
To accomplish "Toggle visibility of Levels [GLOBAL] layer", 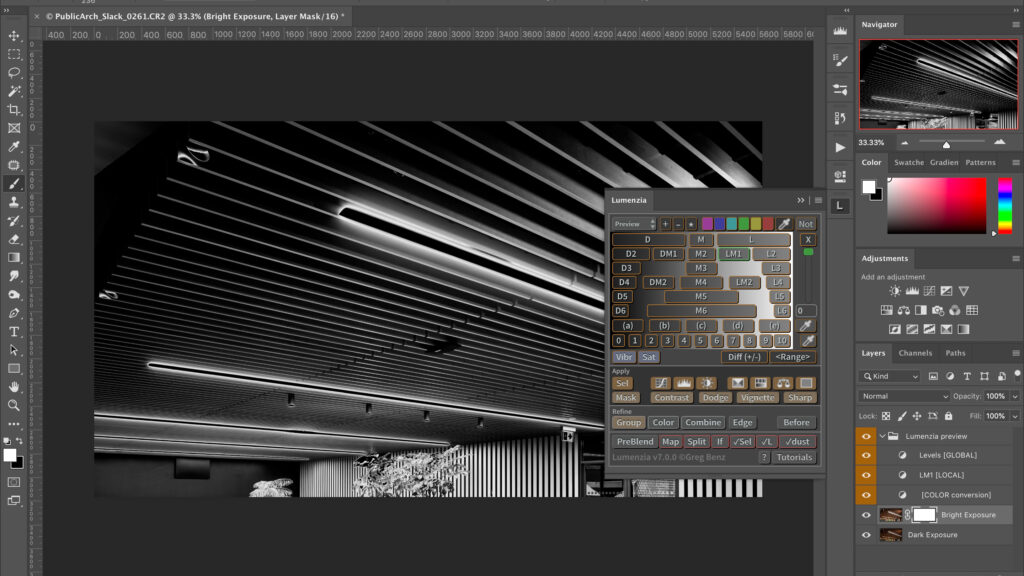I will pyautogui.click(x=866, y=455).
